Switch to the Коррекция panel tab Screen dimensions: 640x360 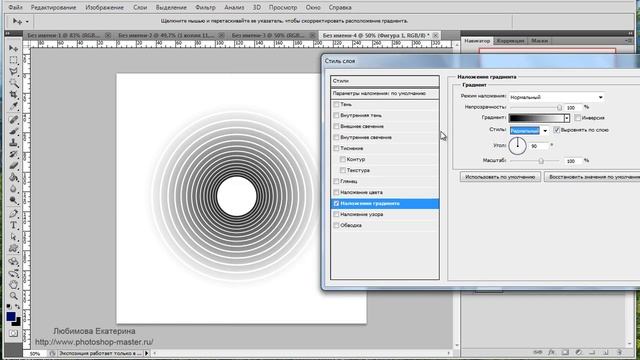click(510, 41)
